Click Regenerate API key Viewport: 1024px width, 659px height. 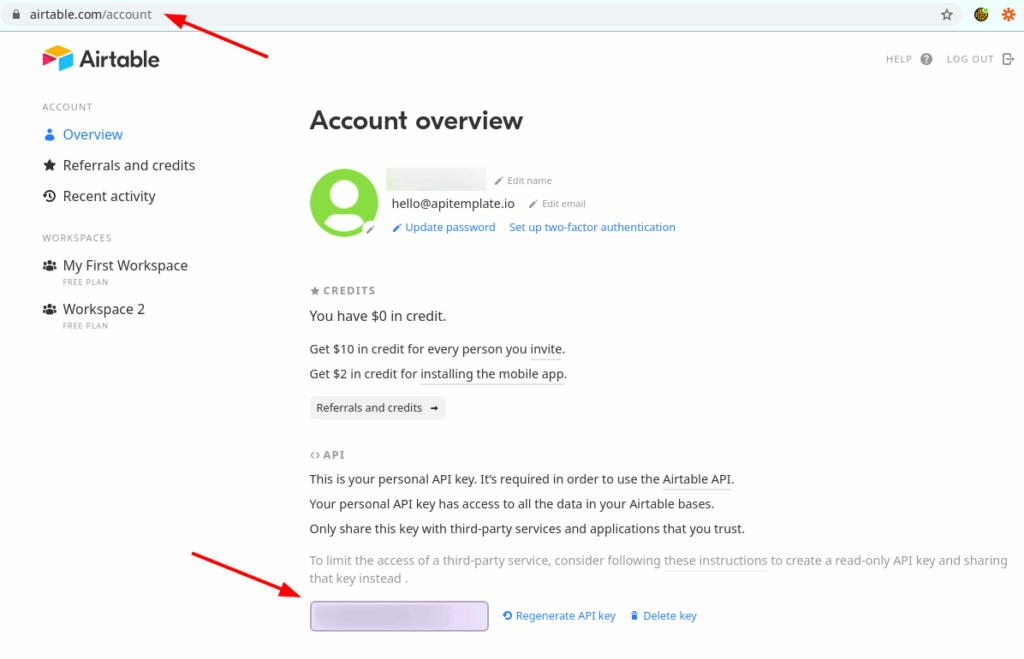point(566,616)
